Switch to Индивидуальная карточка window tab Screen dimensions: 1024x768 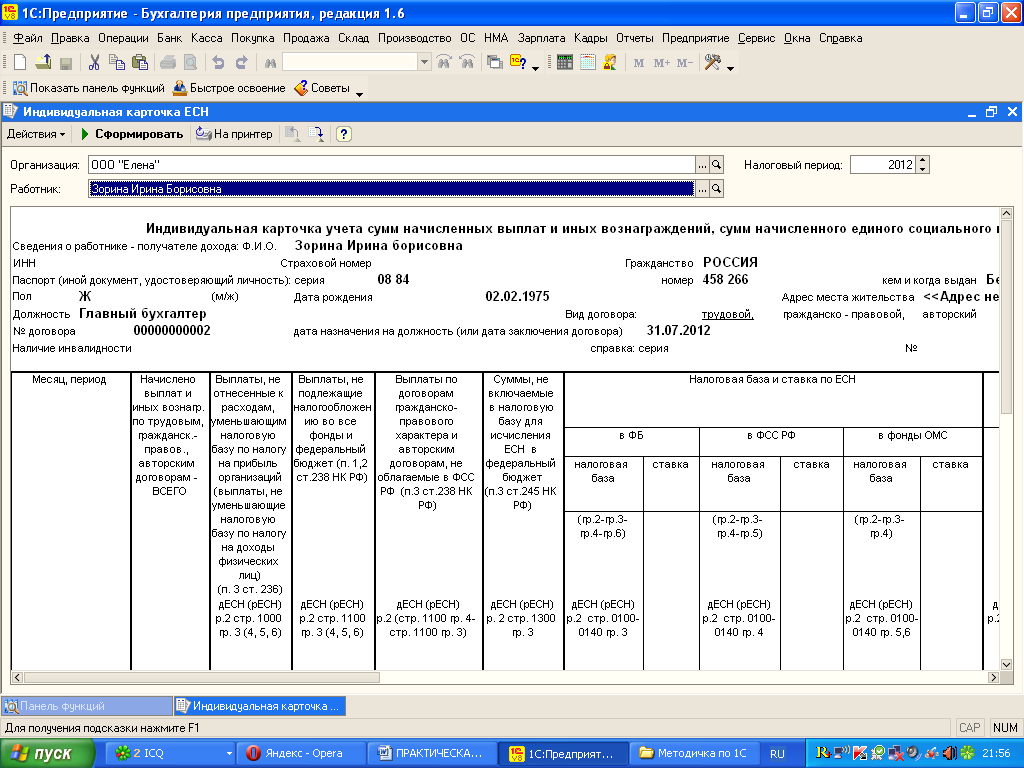260,706
